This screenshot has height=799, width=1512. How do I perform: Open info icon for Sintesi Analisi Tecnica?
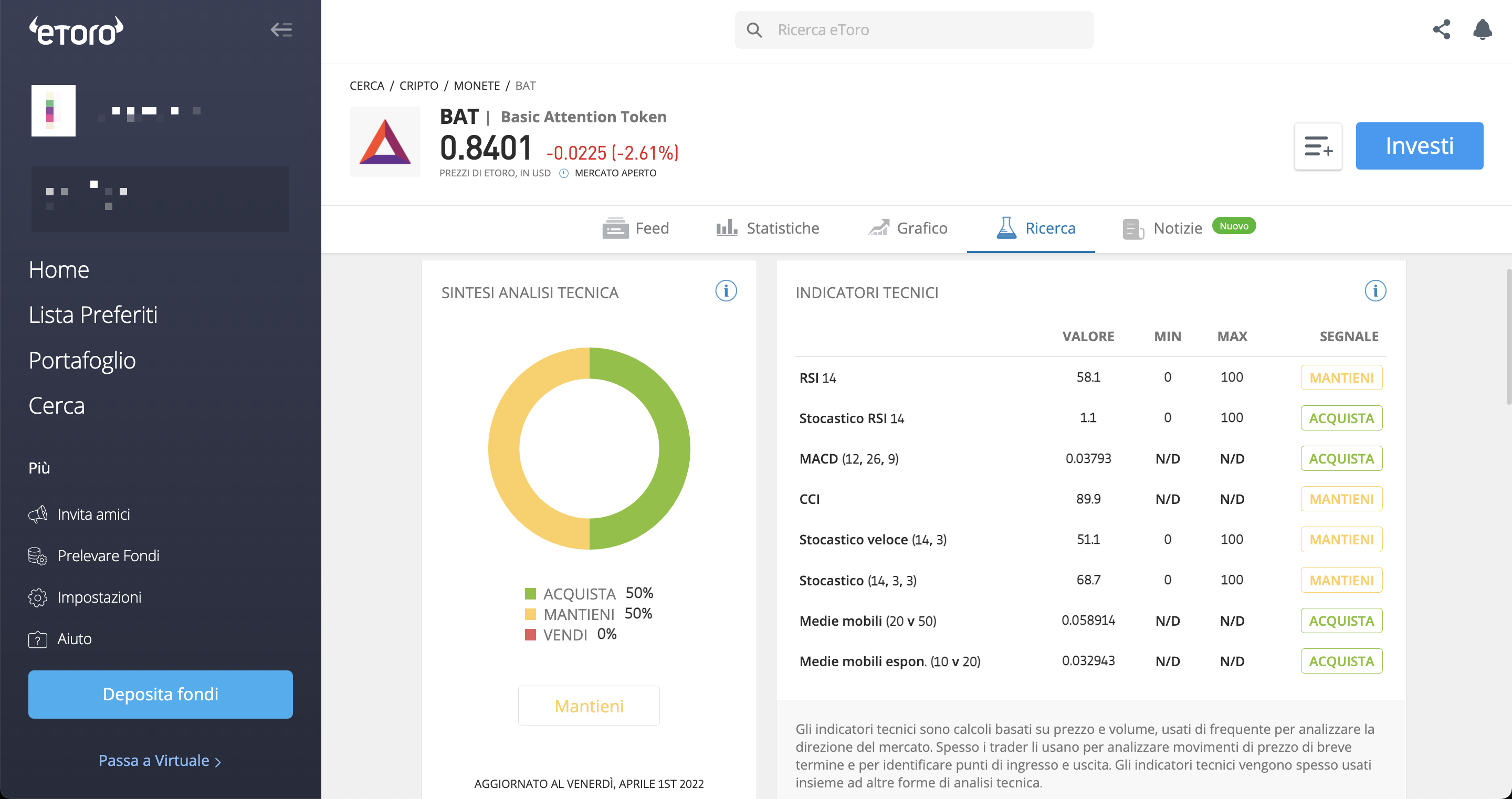pos(726,291)
